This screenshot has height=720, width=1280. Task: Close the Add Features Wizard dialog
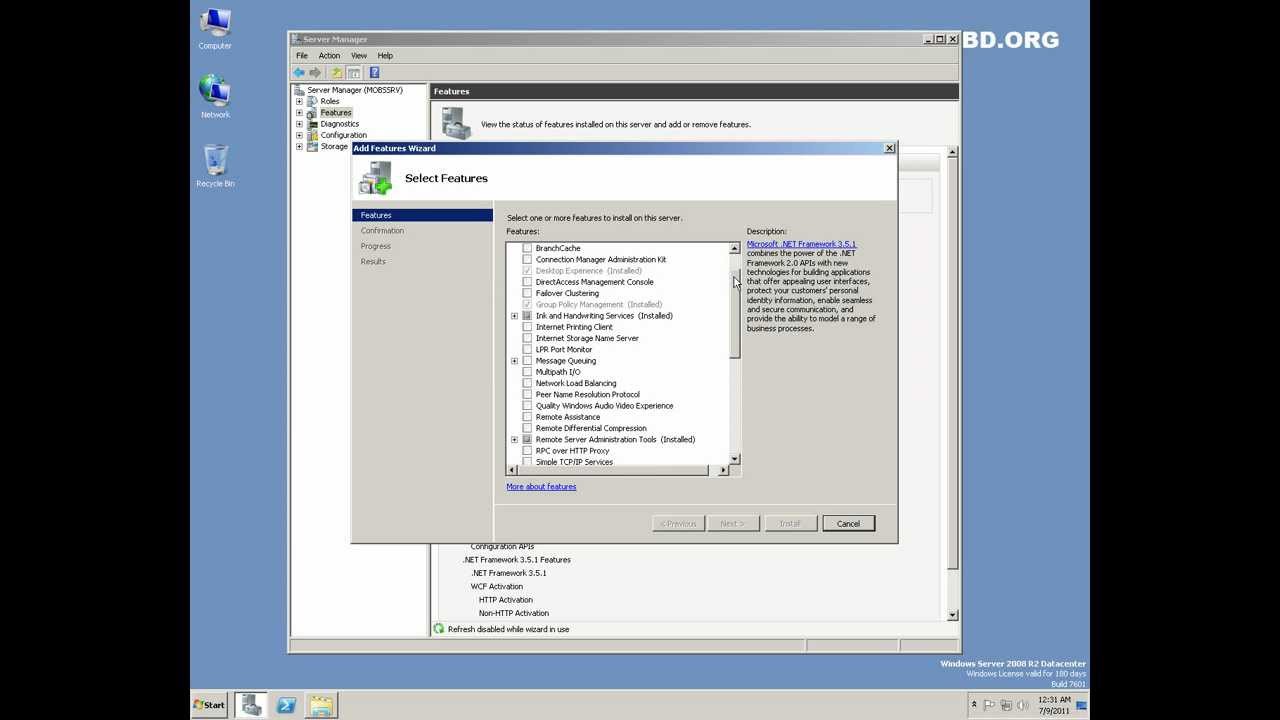click(889, 148)
